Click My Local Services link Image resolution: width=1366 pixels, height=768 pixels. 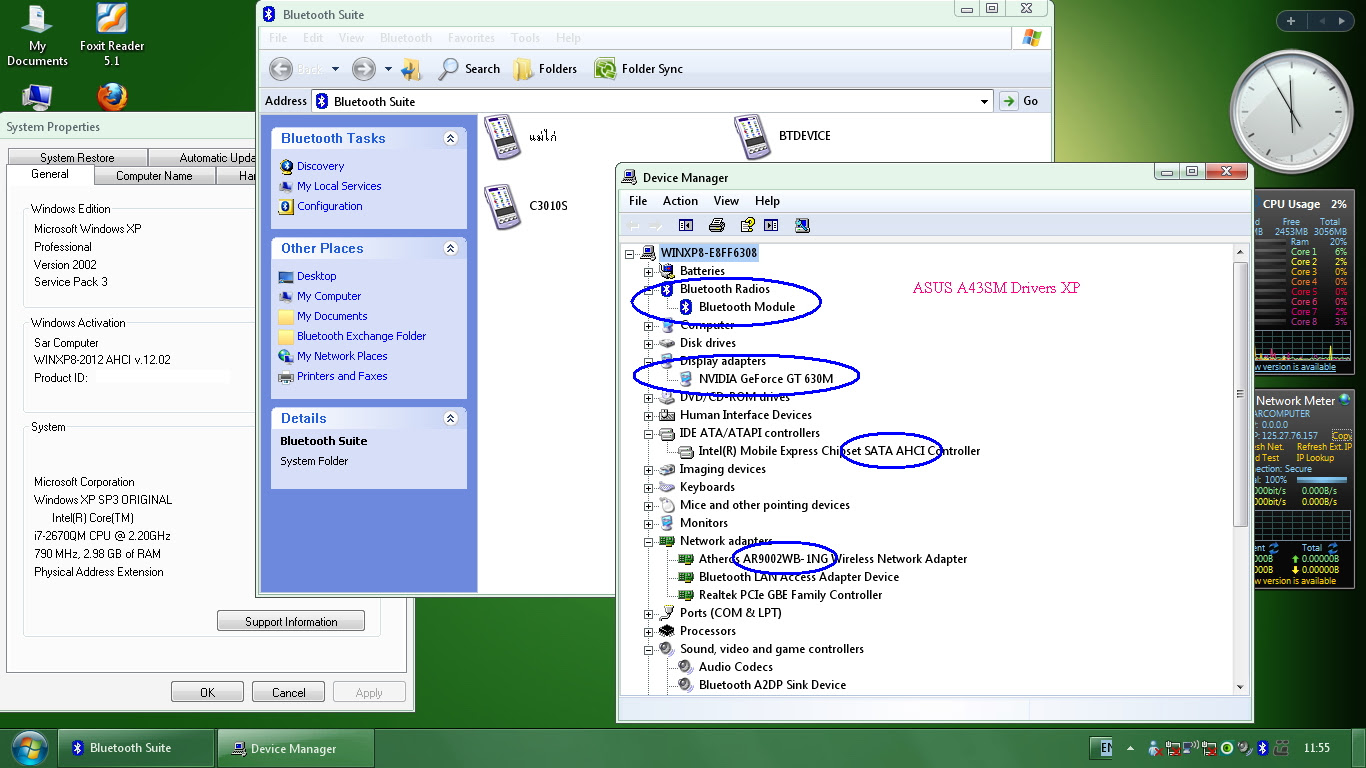tap(339, 186)
